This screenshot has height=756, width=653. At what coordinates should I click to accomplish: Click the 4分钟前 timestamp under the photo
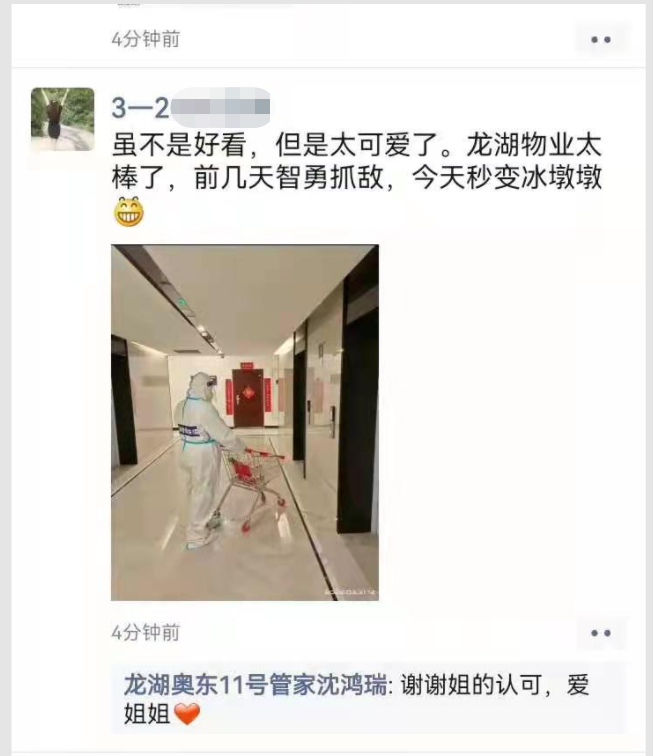click(146, 632)
